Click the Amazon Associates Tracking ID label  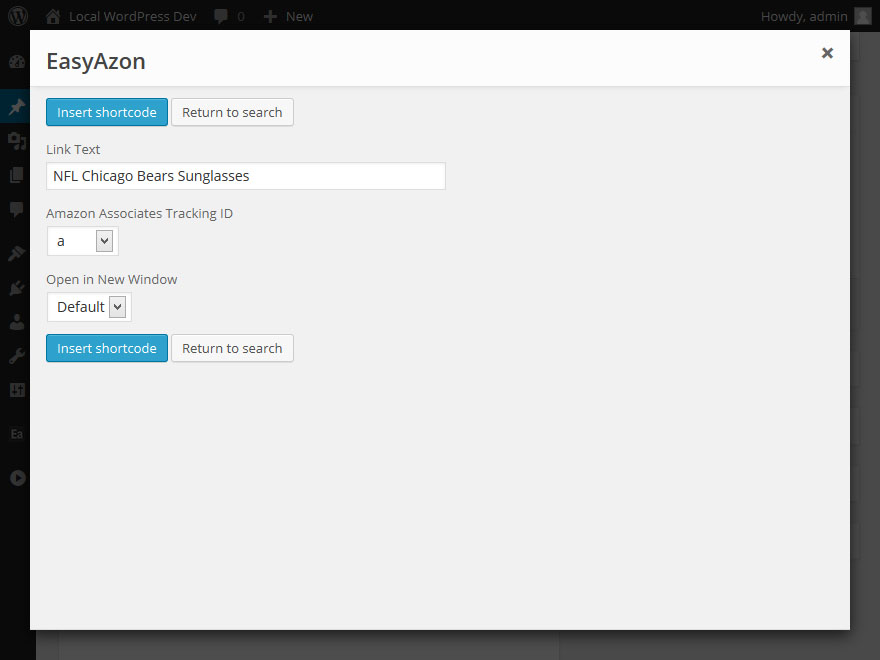[139, 213]
